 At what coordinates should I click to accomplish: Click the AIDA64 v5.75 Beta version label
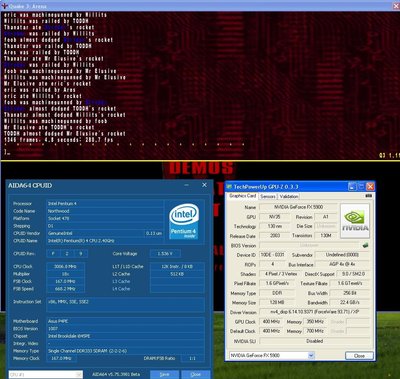[x=116, y=374]
